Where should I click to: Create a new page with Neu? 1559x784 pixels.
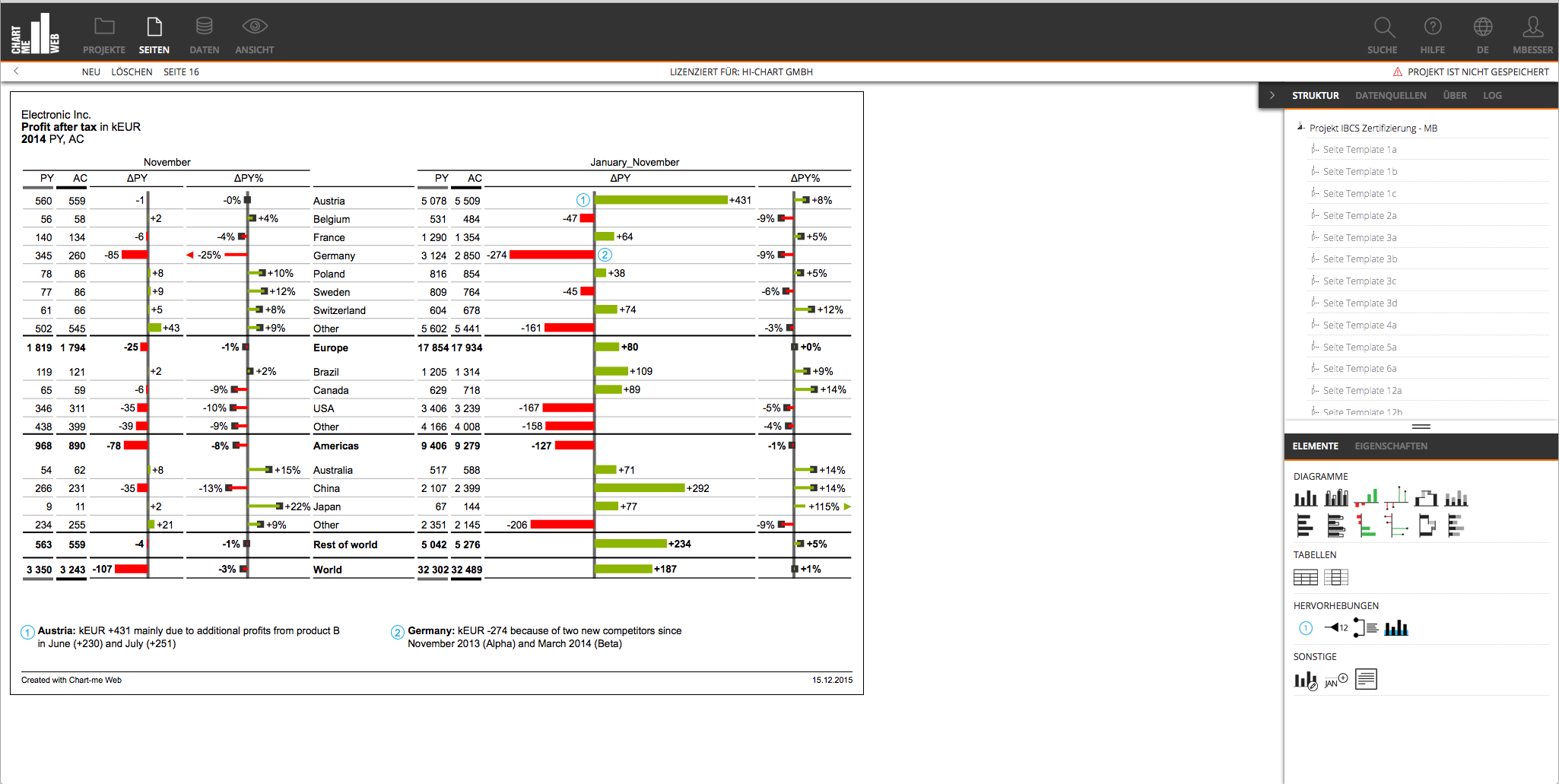[90, 72]
